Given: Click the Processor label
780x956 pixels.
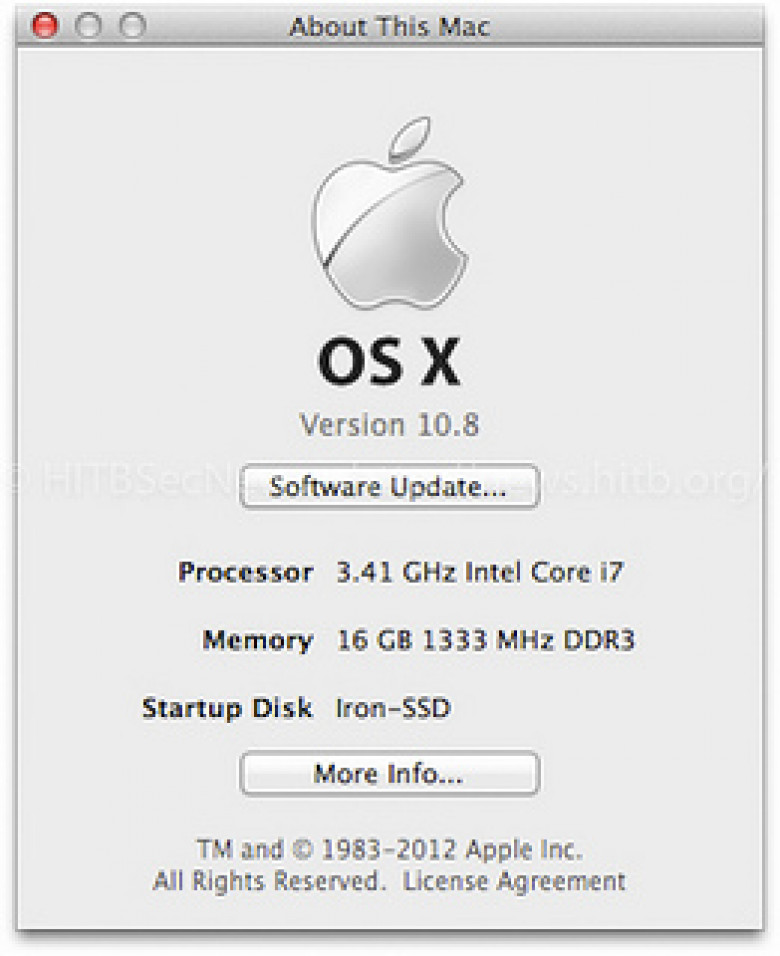Looking at the screenshot, I should tap(245, 573).
